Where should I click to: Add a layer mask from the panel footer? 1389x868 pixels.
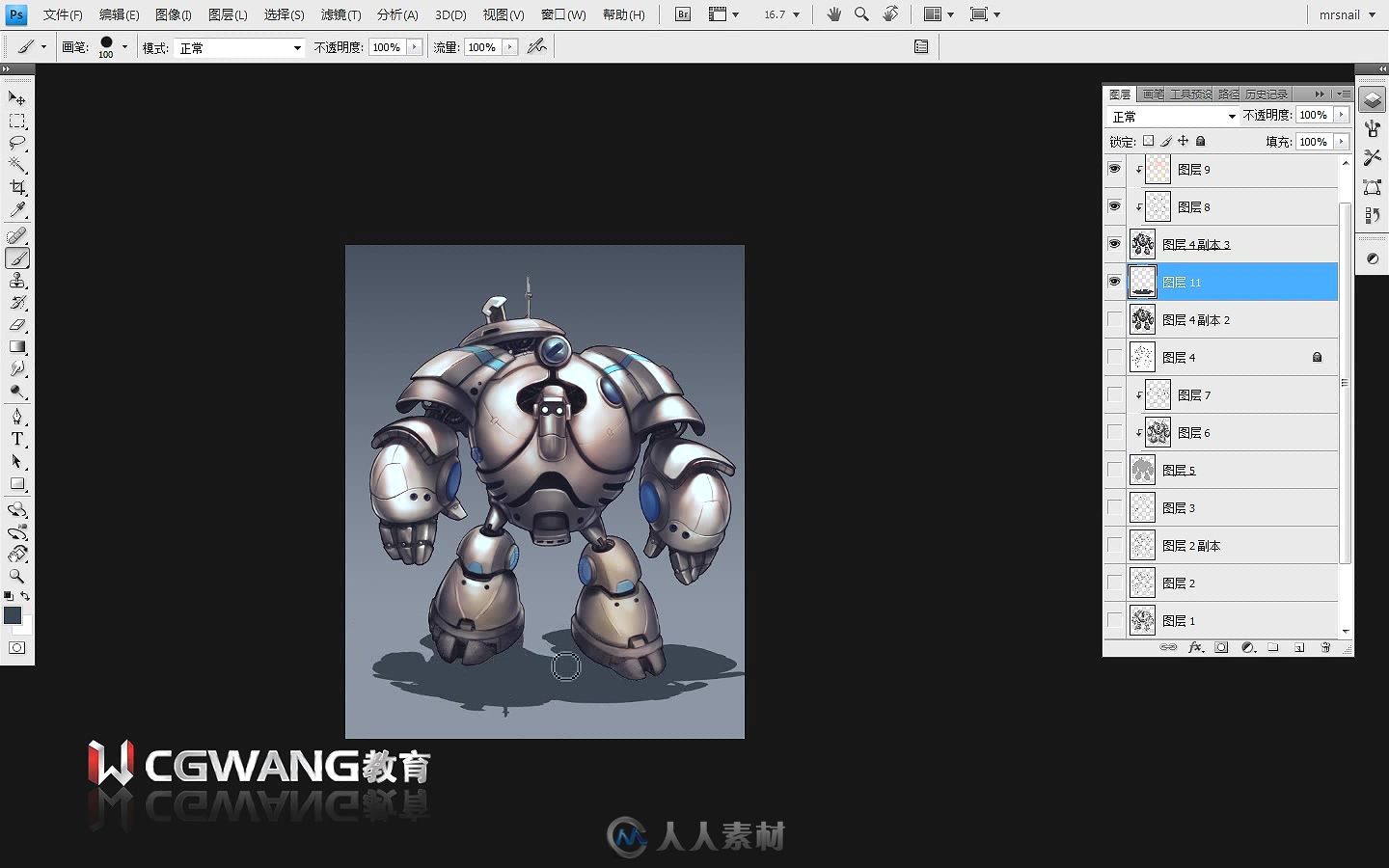(x=1221, y=647)
